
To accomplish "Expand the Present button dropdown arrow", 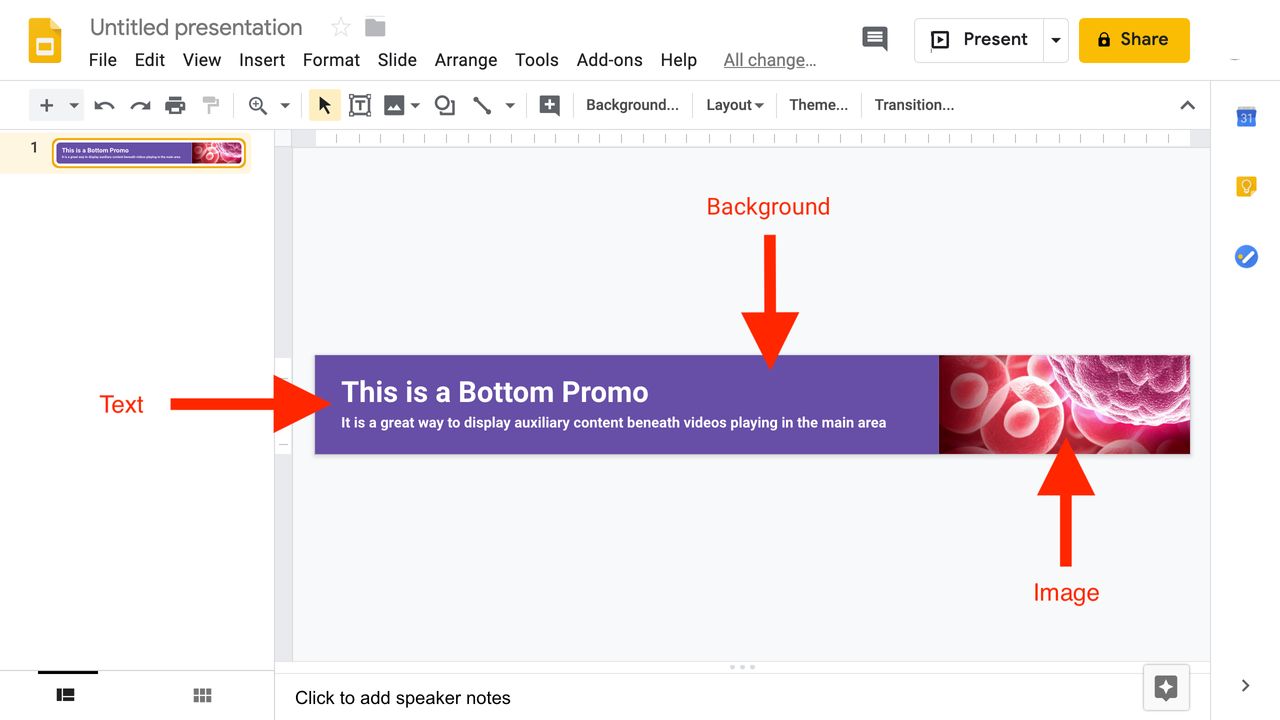I will coord(1057,40).
